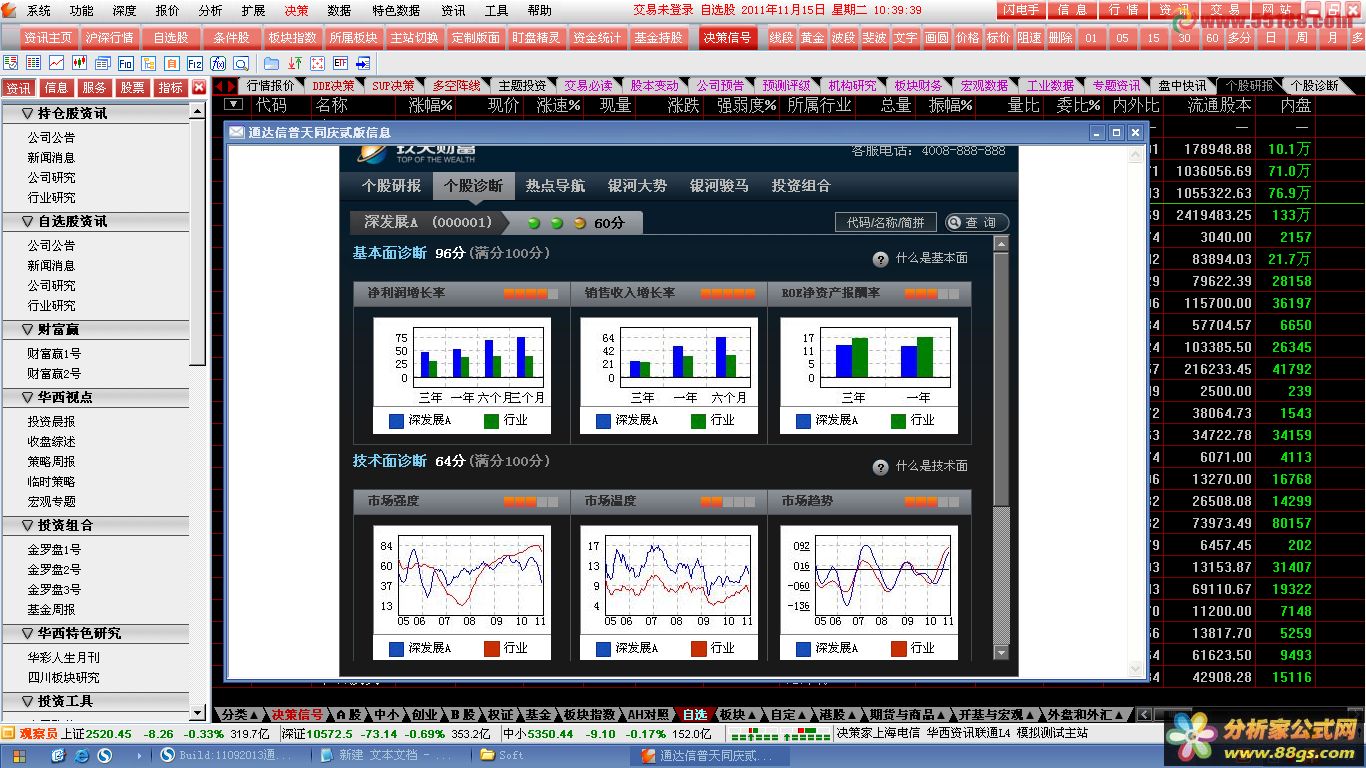Select the 自选 bottom tab

click(695, 714)
